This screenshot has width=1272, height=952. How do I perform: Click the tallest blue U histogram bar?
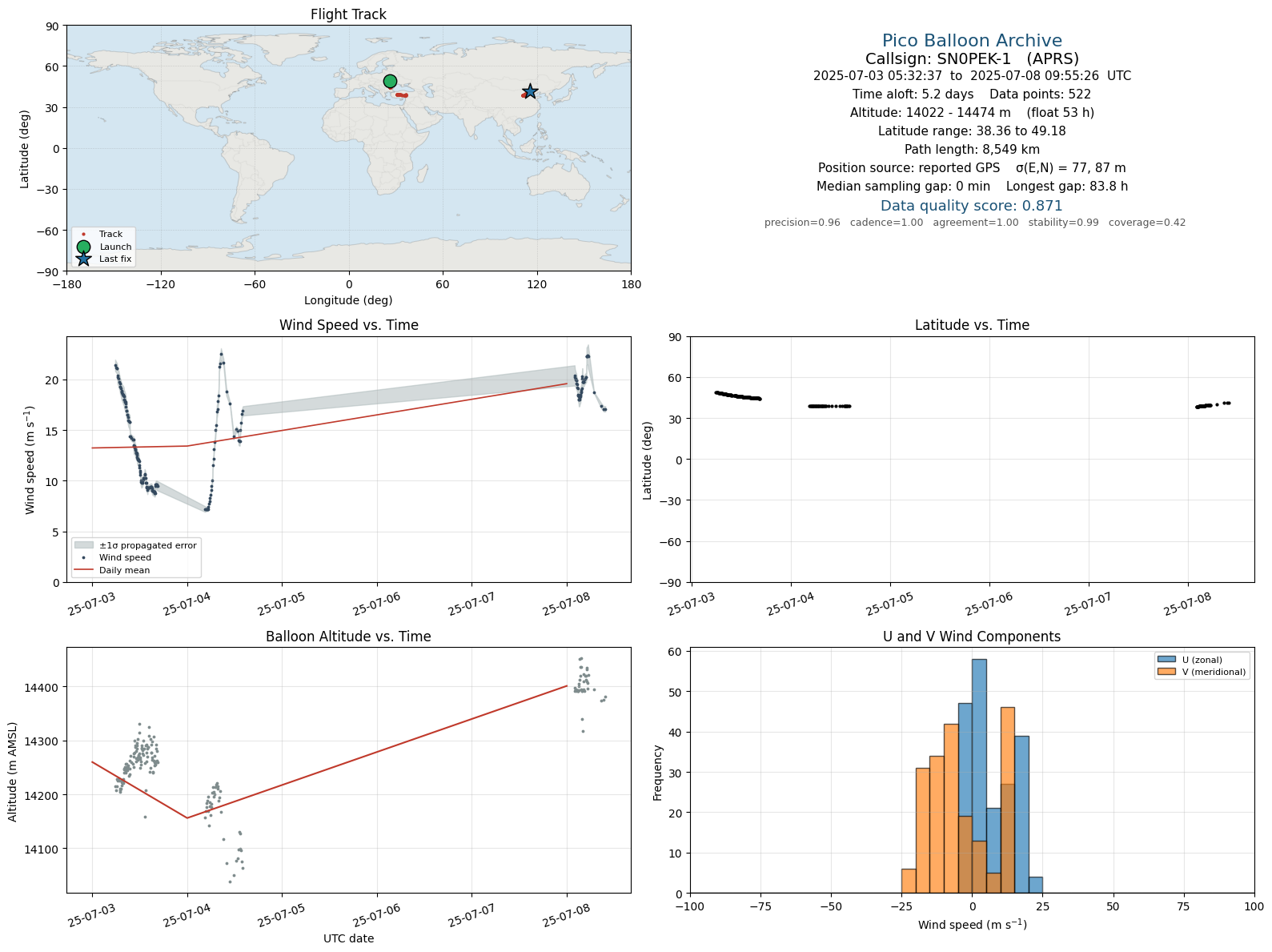point(979,776)
